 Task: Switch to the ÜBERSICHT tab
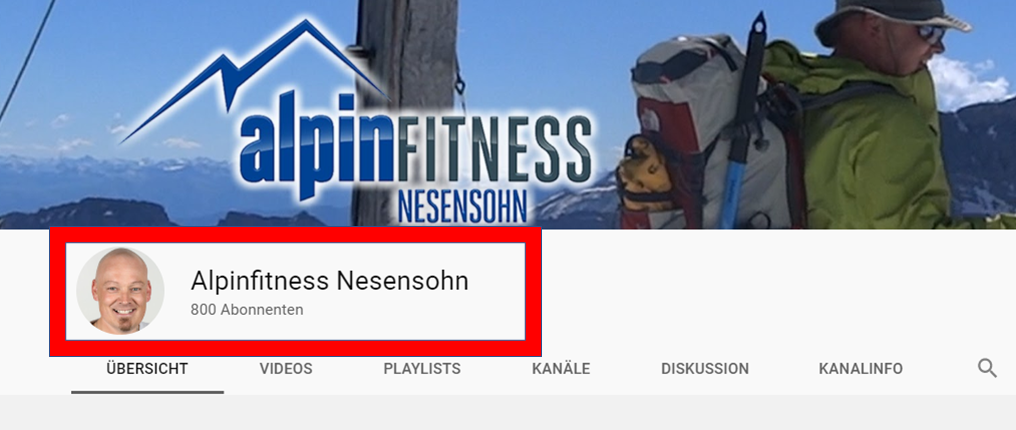(x=147, y=368)
